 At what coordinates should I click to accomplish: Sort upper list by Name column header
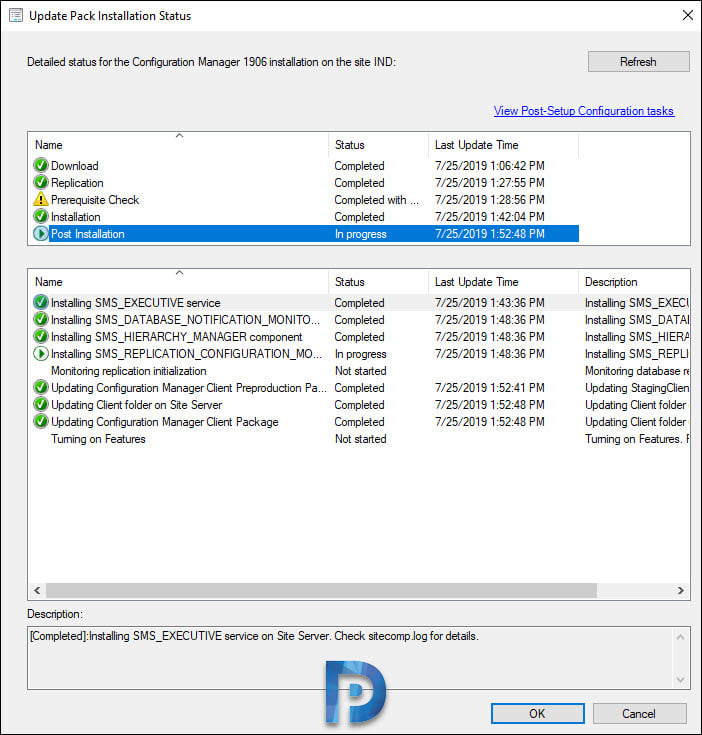coord(179,145)
